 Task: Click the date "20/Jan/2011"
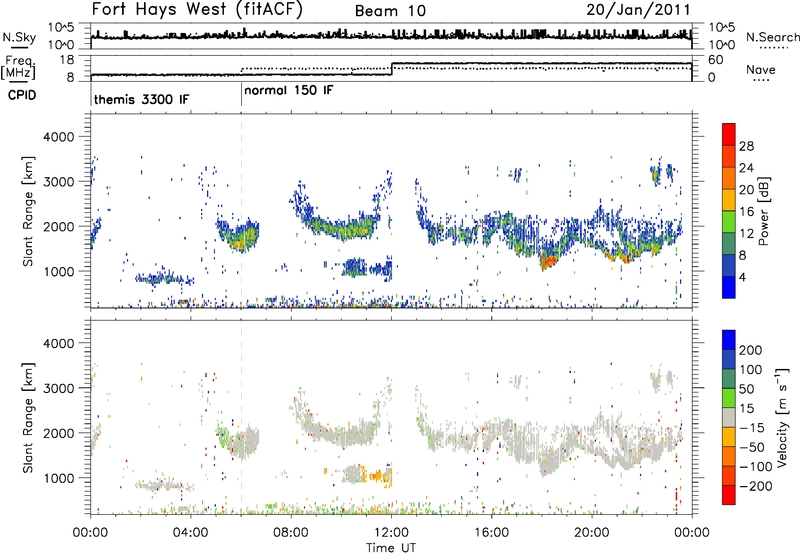pos(638,9)
